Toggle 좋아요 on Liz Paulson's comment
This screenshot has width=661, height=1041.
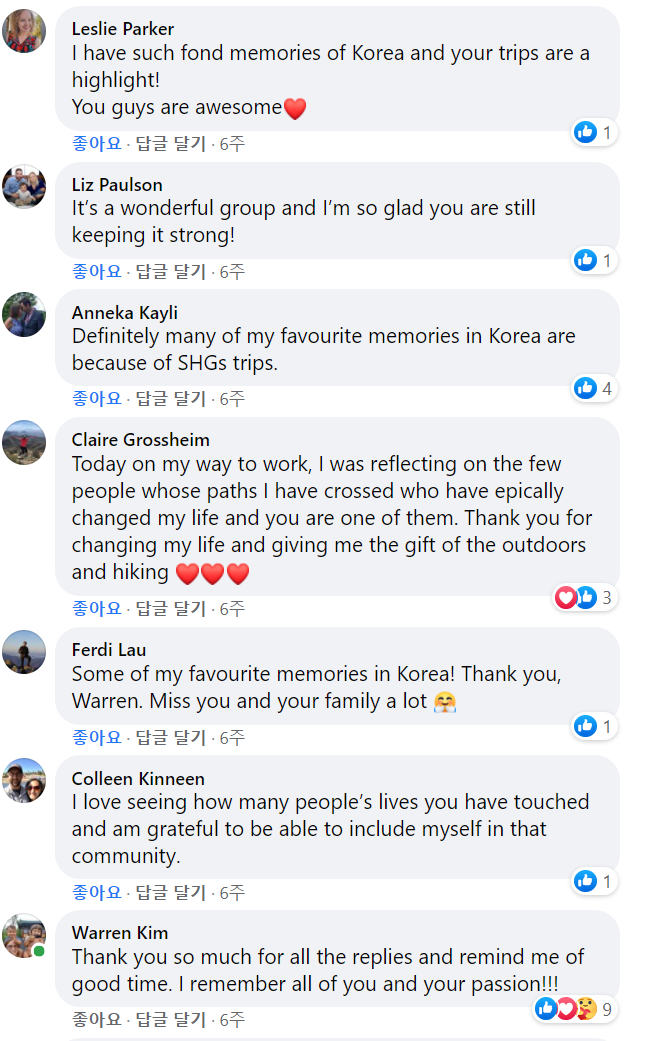click(x=95, y=271)
